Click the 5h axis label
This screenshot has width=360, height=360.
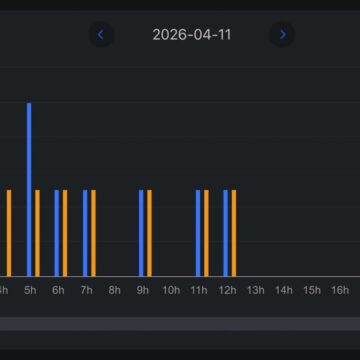tap(30, 290)
